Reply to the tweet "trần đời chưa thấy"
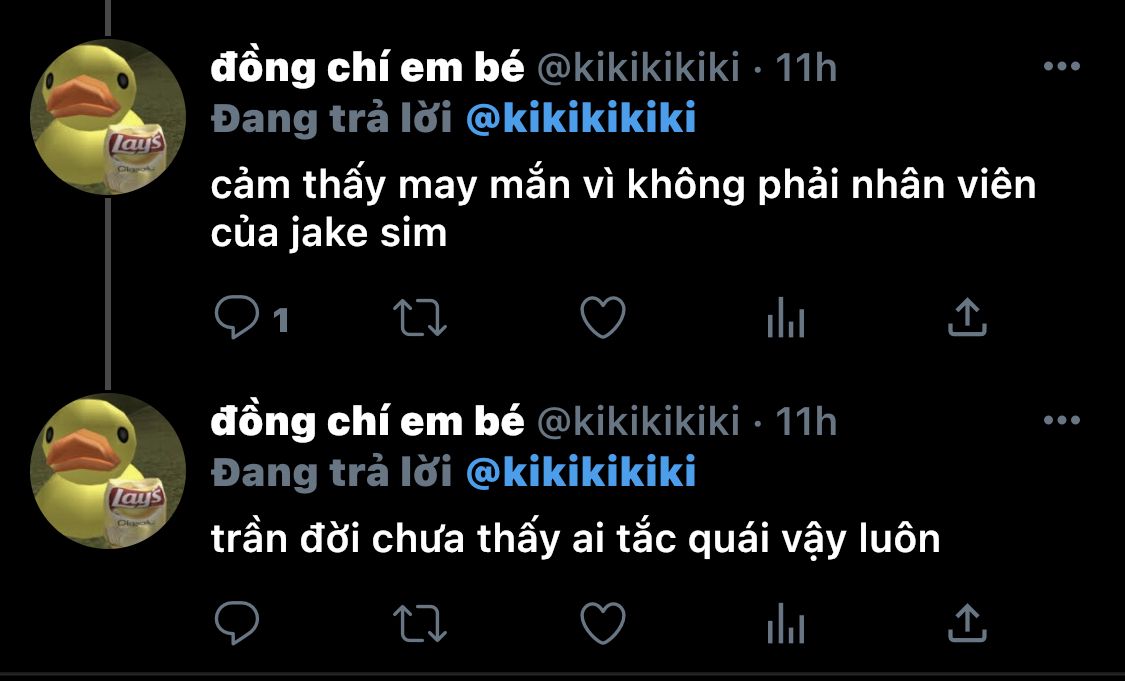 pyautogui.click(x=237, y=623)
